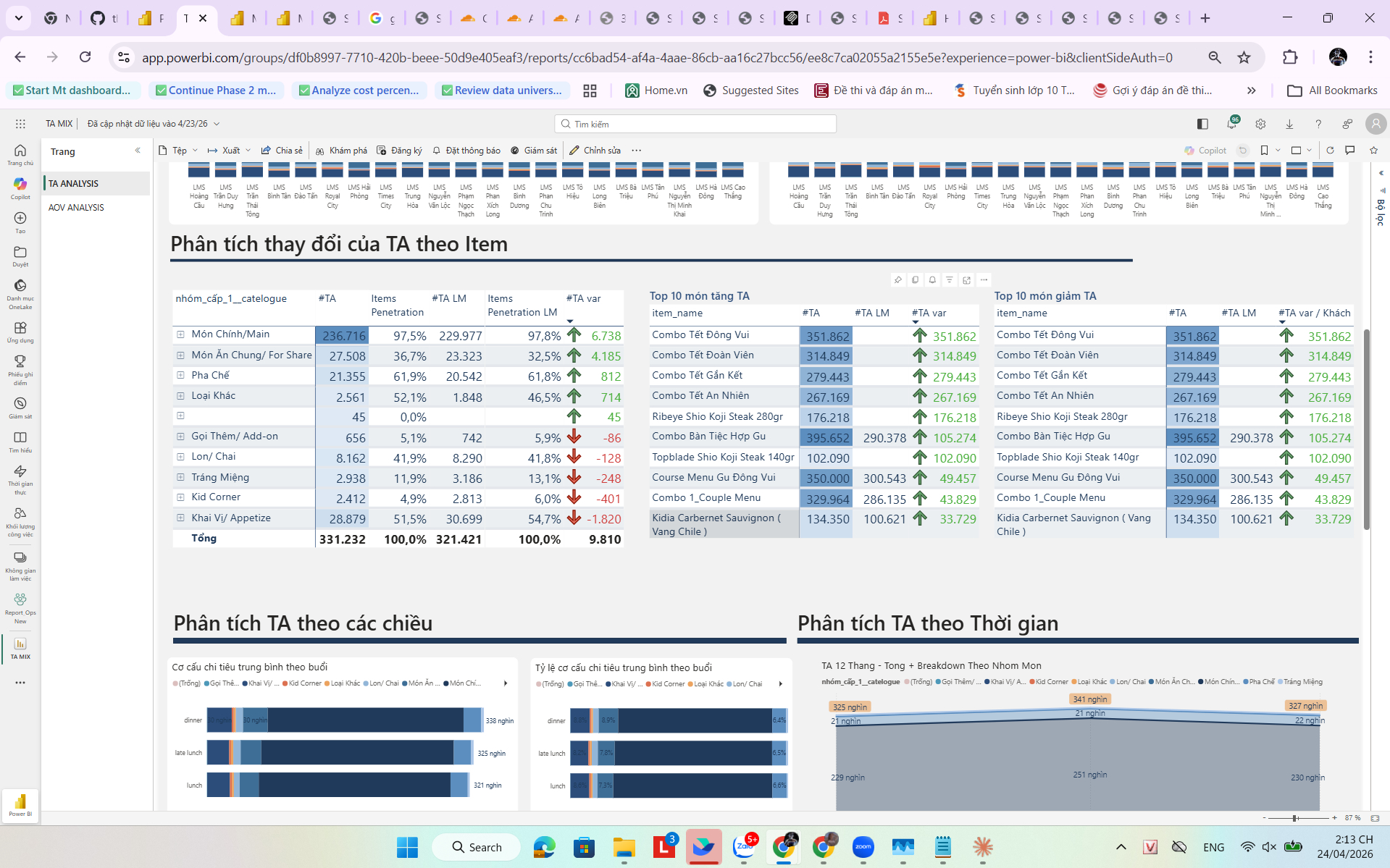
Task: Open the OneLake catalog in left sidebar
Action: [20, 291]
